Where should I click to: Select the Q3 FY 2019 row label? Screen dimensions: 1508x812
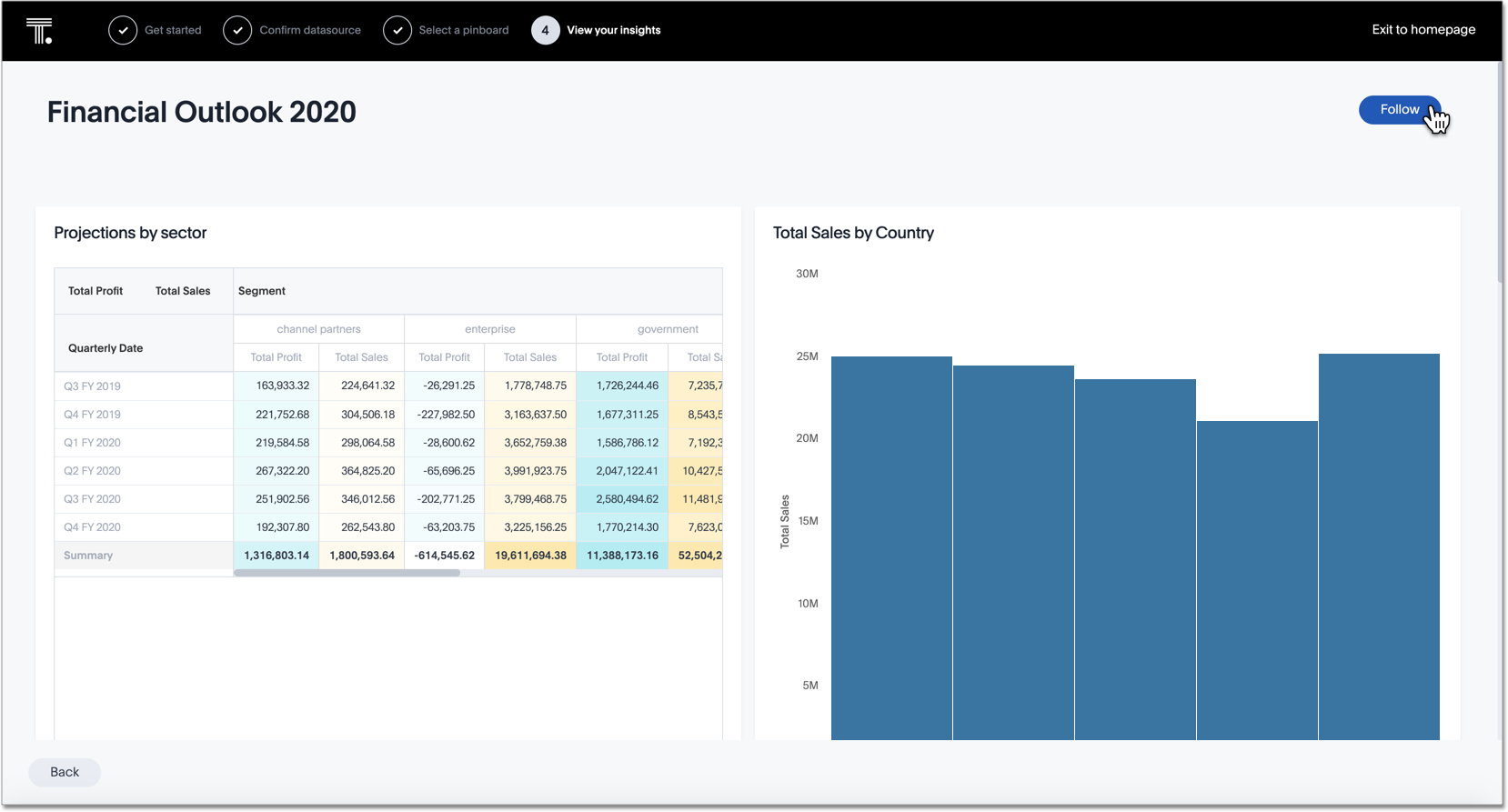(92, 386)
